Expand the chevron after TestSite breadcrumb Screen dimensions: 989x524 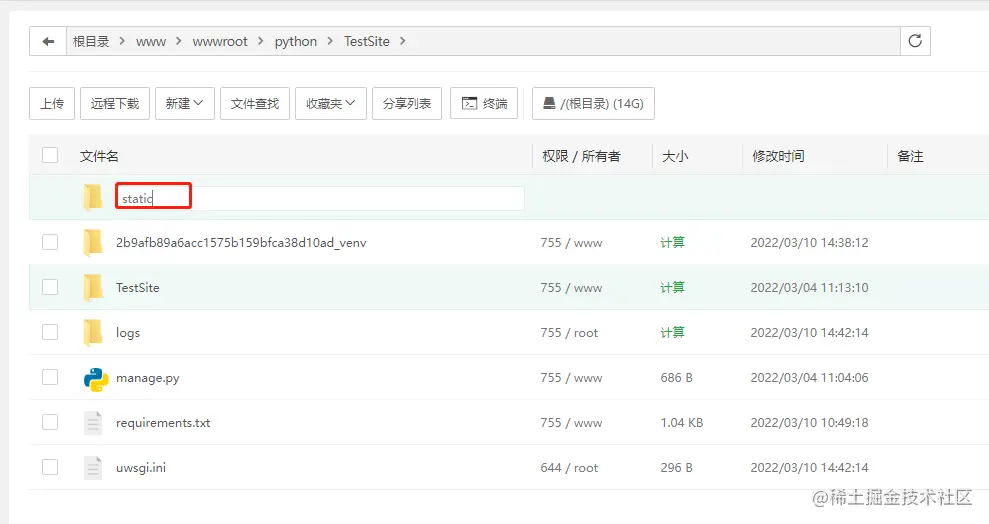pos(402,41)
